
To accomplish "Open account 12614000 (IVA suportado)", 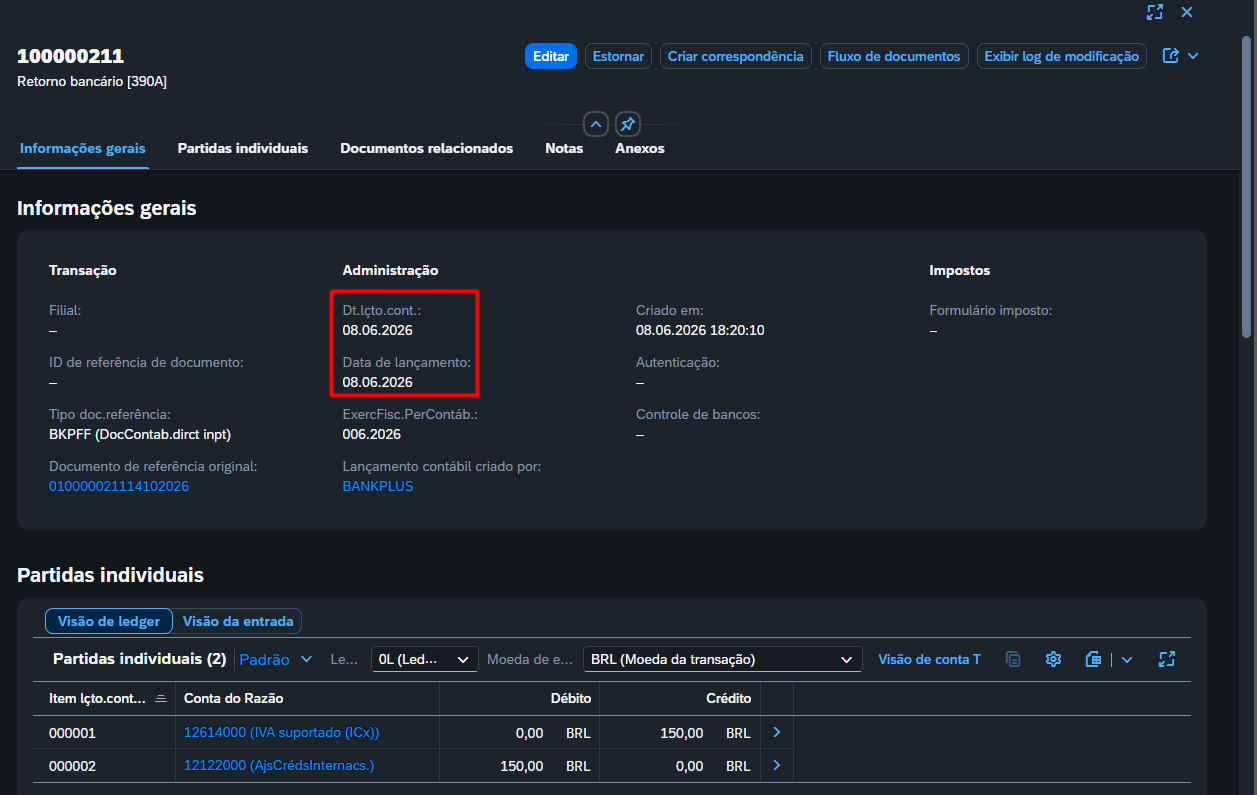I will (282, 733).
